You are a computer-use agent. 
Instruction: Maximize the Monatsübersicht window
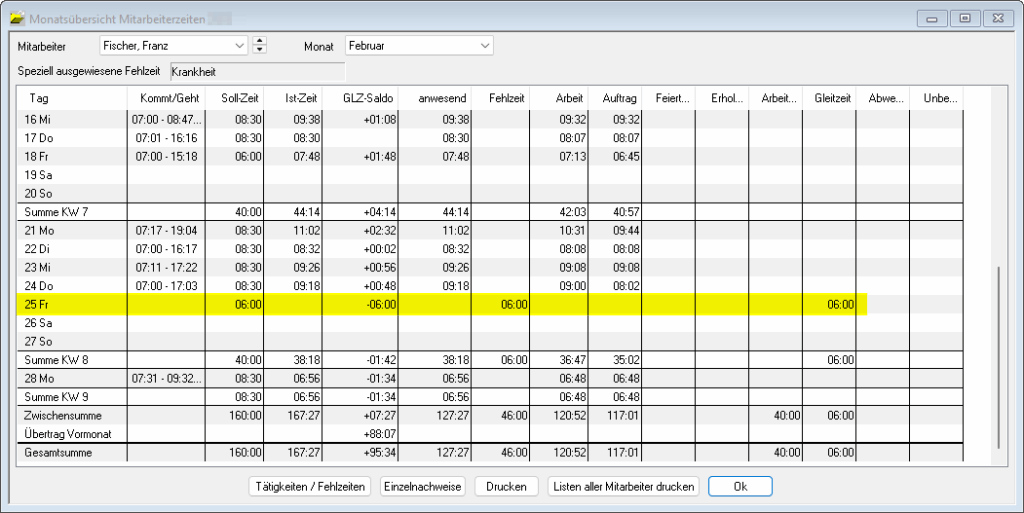pos(965,18)
